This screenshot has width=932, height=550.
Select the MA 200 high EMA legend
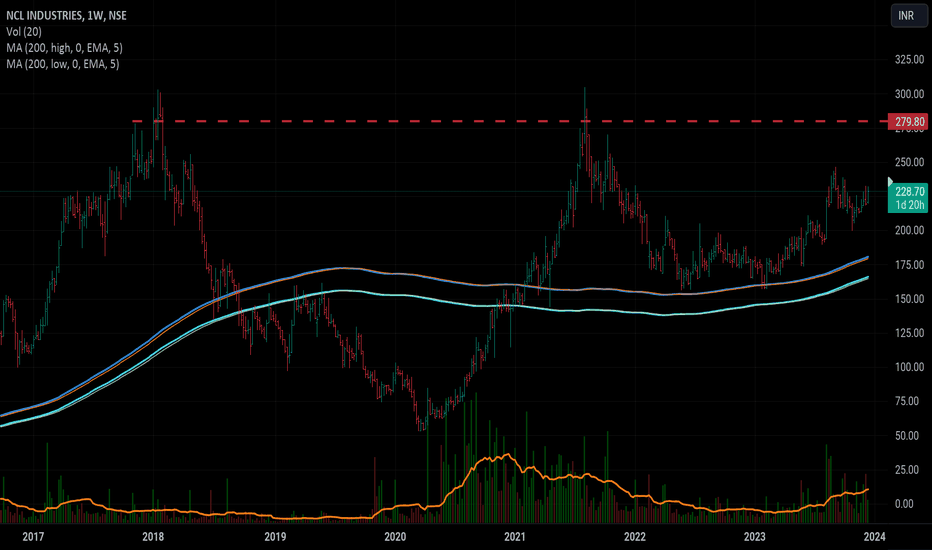(64, 48)
